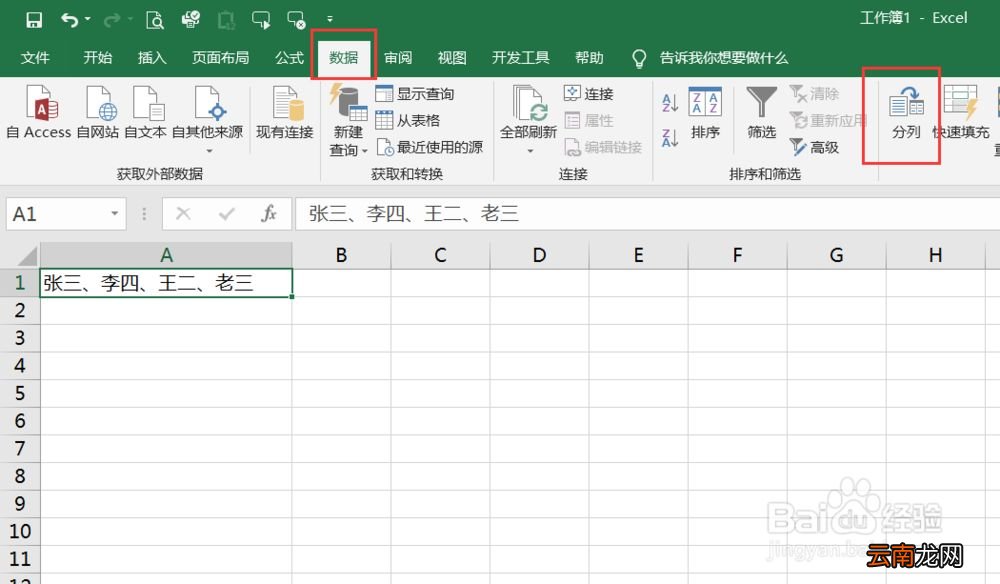Switch to the 公式 ribbon tab
Image resolution: width=1000 pixels, height=584 pixels.
click(x=290, y=58)
